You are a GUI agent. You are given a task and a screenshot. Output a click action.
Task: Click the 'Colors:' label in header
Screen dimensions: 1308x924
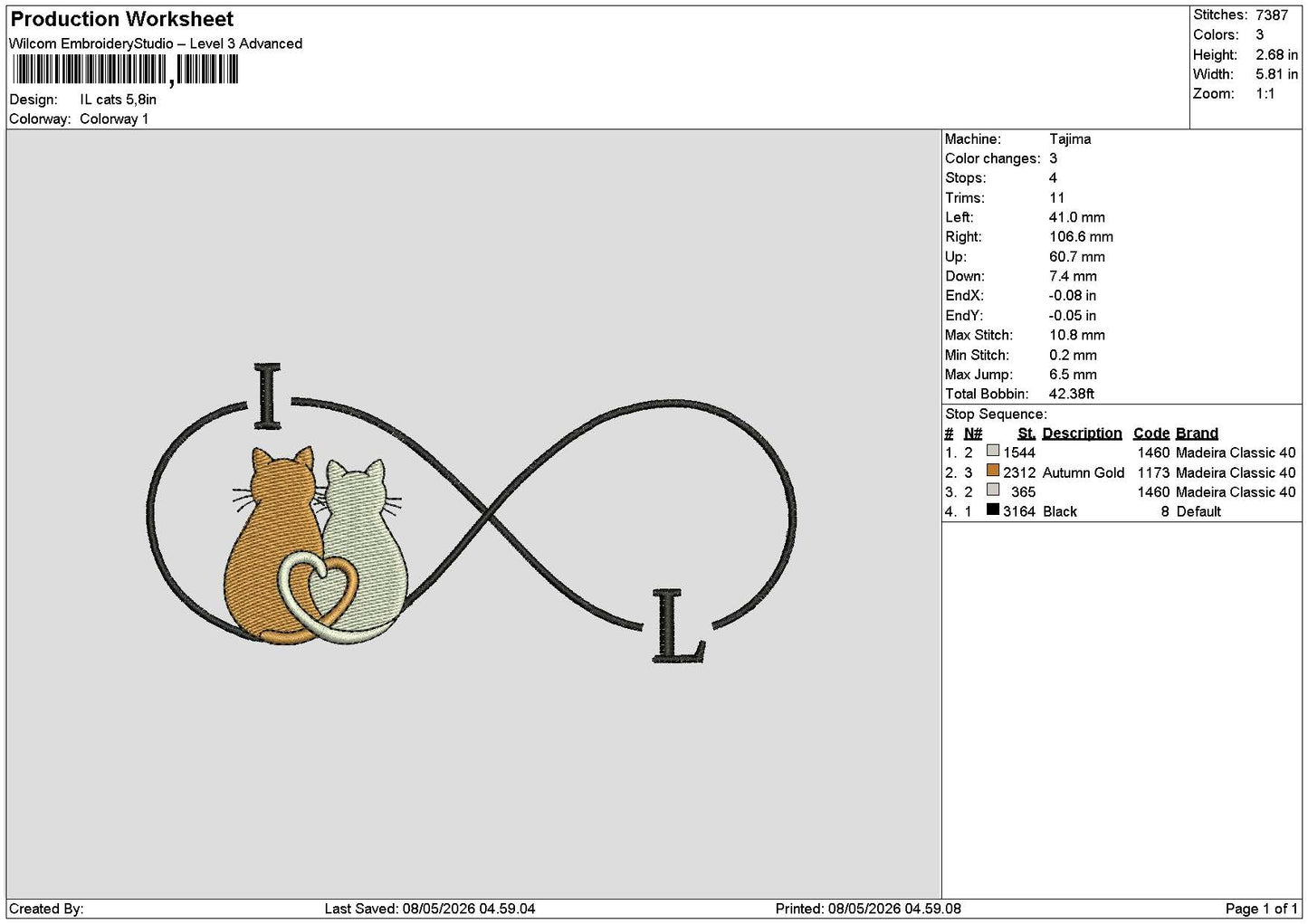pyautogui.click(x=1216, y=34)
